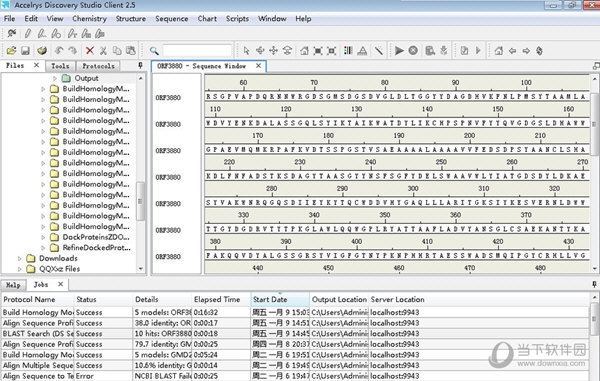This screenshot has height=381, width=600.
Task: Open the Structure menu
Action: [x=131, y=18]
